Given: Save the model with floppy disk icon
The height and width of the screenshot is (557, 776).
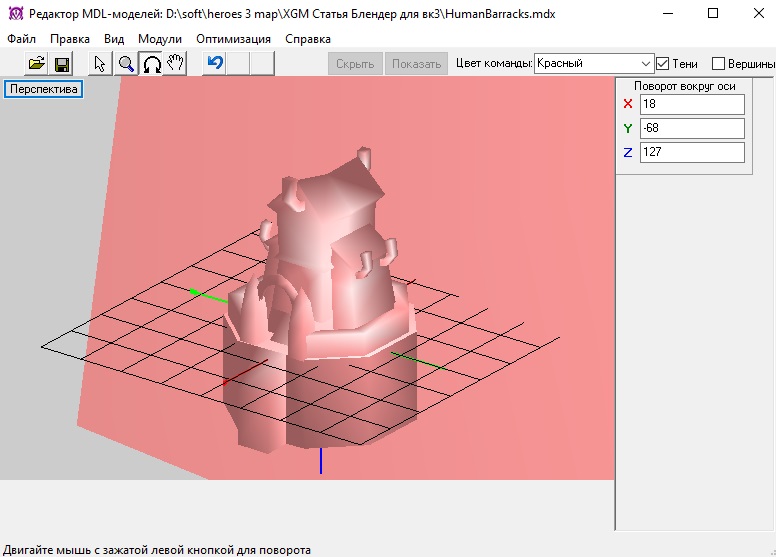Looking at the screenshot, I should point(62,63).
